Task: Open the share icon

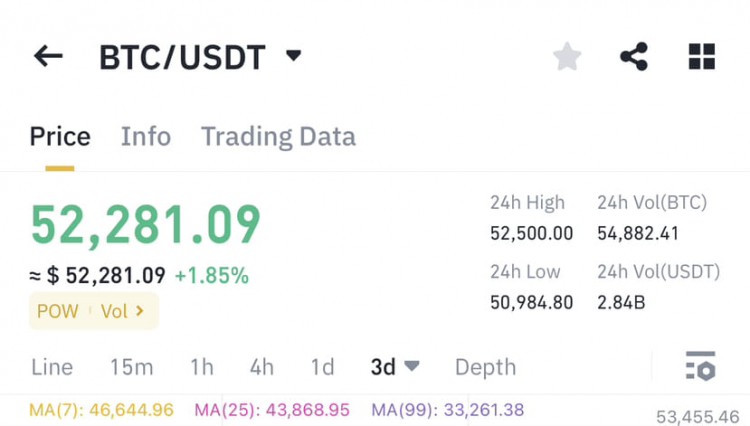Action: coord(634,56)
